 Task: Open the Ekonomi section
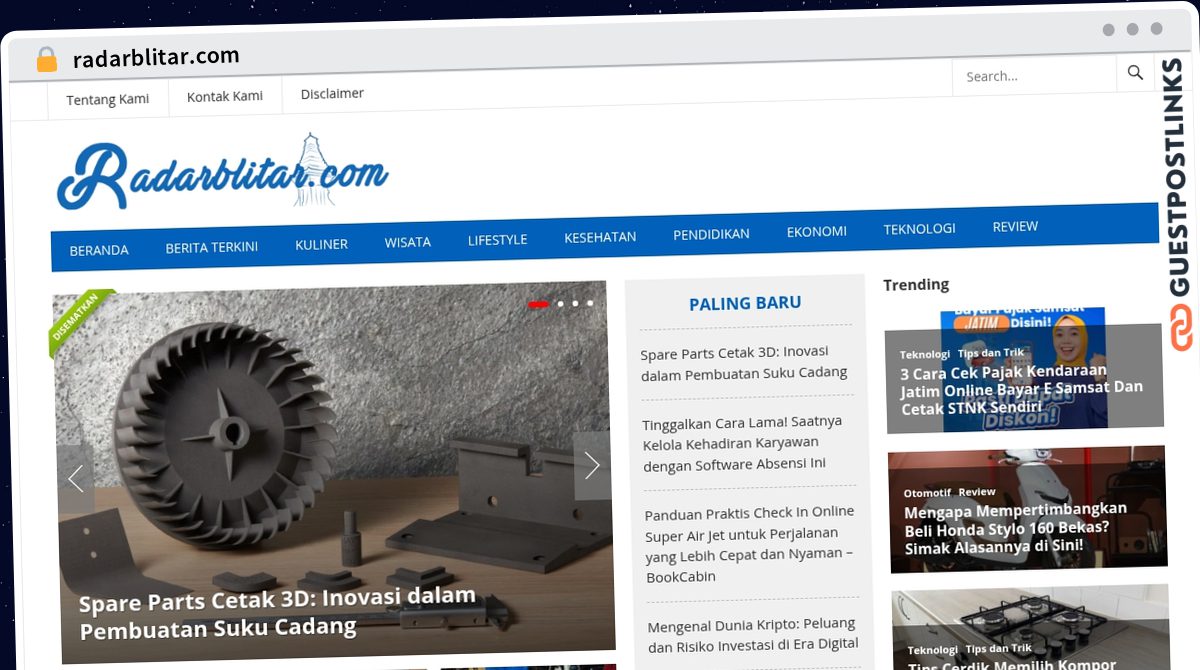(816, 231)
